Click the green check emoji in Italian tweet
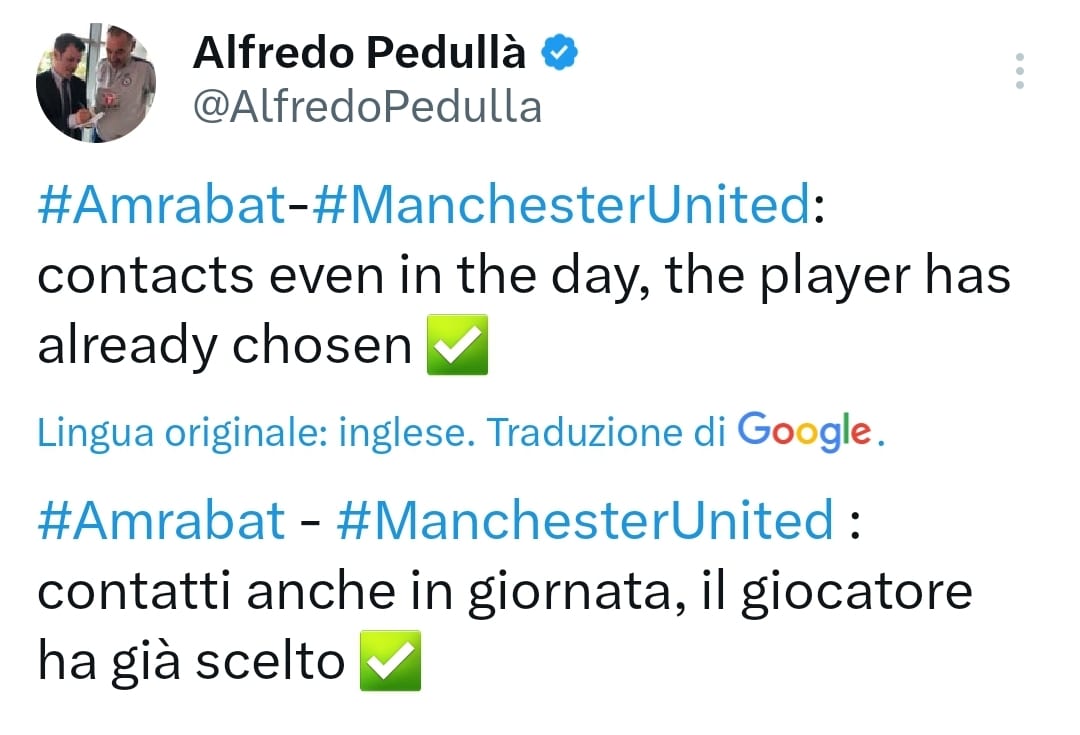Viewport: 1080px width, 735px height. pyautogui.click(x=390, y=660)
